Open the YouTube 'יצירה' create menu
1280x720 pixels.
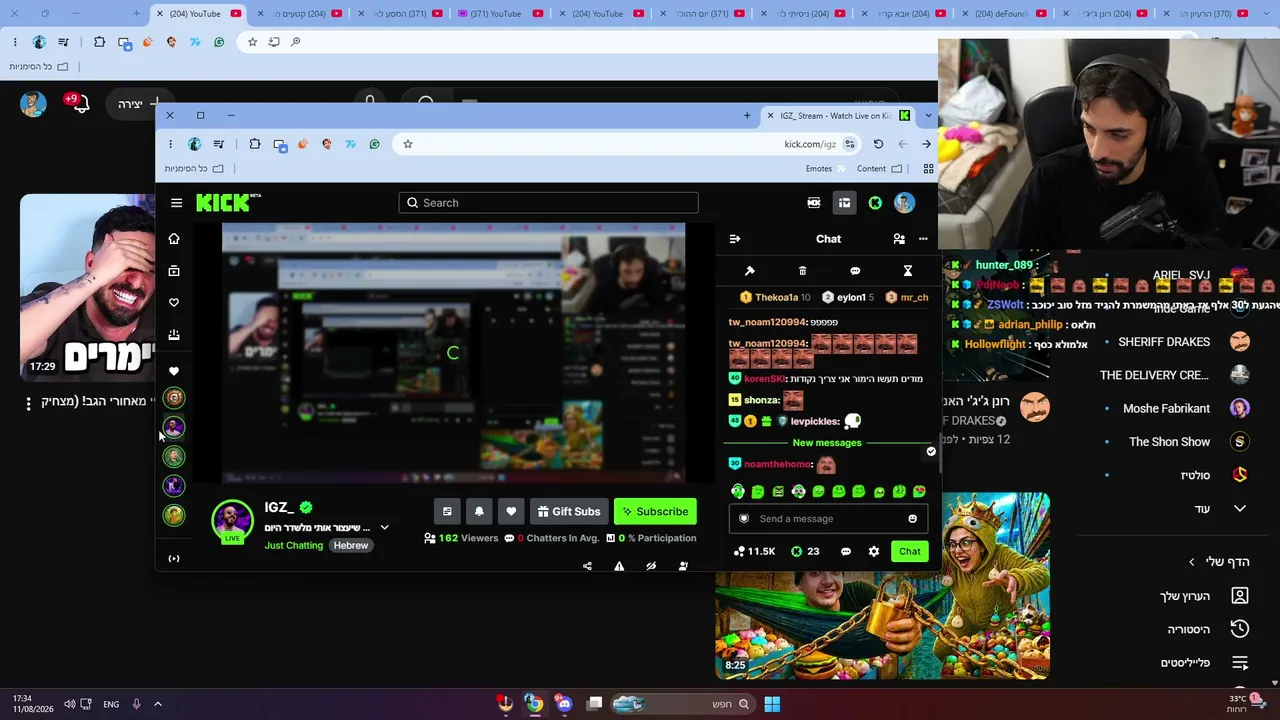click(139, 104)
